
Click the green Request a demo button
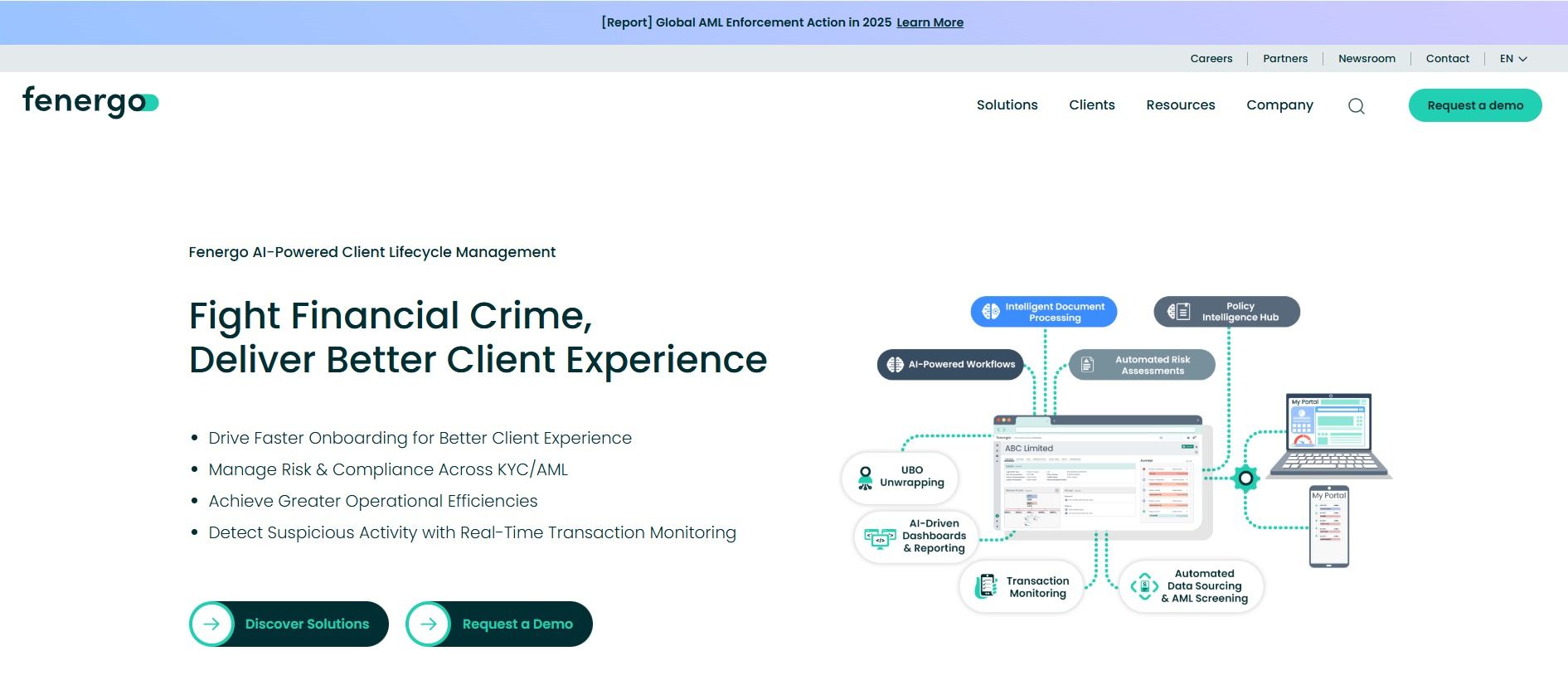coord(1474,105)
